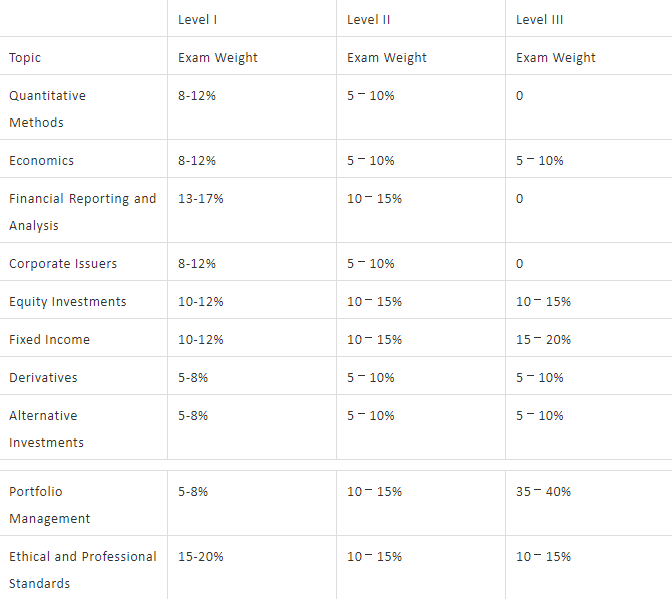This screenshot has height=599, width=672.
Task: Select the Equity Investments row label
Action: (x=68, y=302)
